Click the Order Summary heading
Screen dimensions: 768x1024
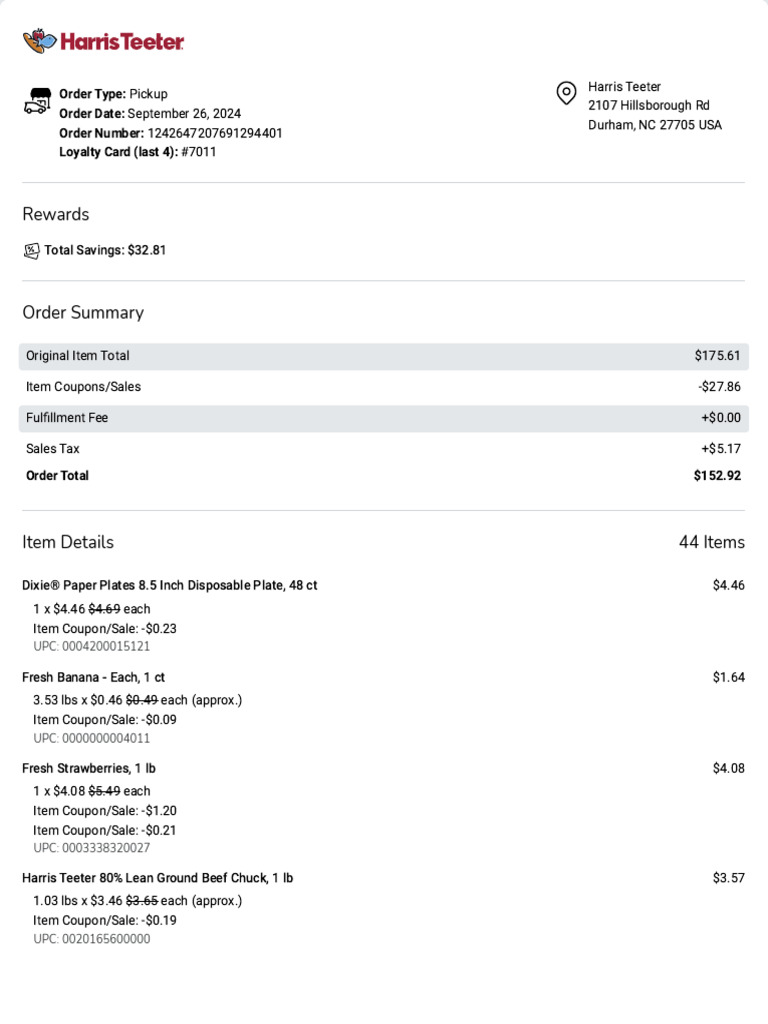click(x=83, y=312)
